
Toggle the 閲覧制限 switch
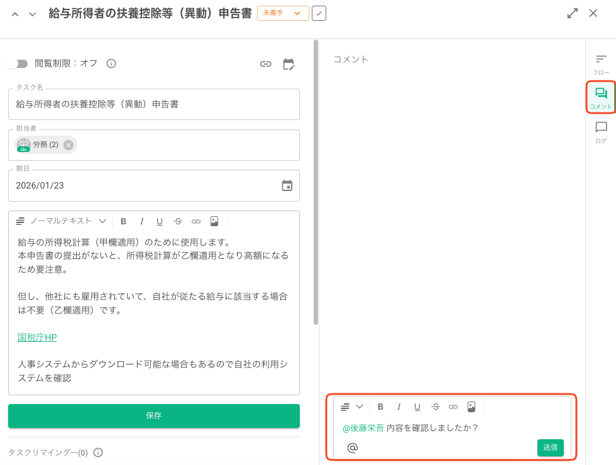coord(18,64)
